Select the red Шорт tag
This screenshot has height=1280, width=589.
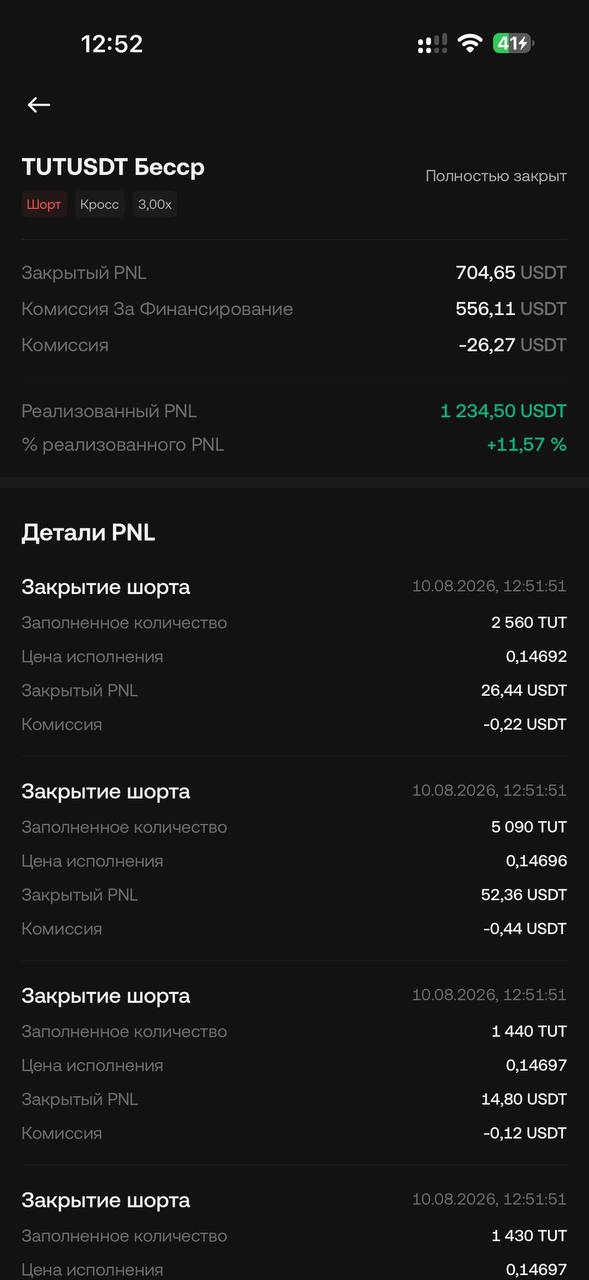click(x=44, y=204)
